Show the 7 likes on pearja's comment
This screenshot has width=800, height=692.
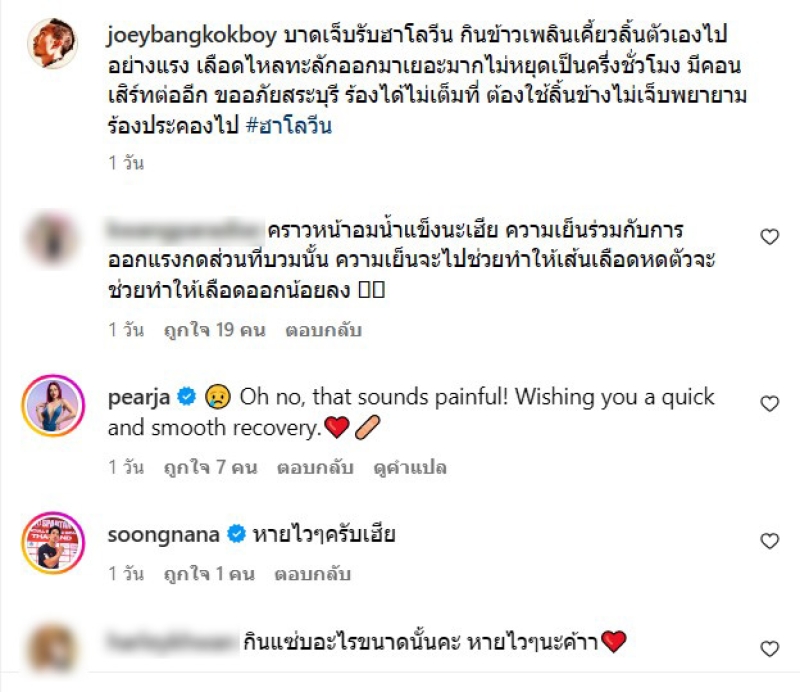pyautogui.click(x=211, y=467)
